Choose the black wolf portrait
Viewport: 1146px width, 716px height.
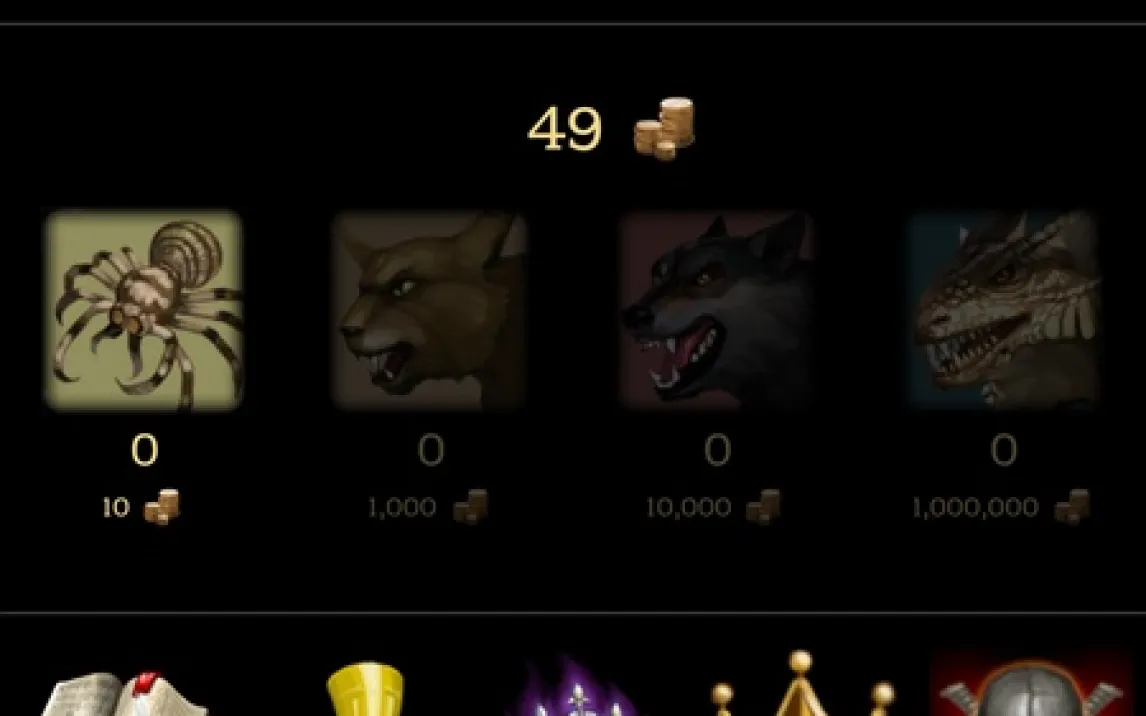pos(716,311)
